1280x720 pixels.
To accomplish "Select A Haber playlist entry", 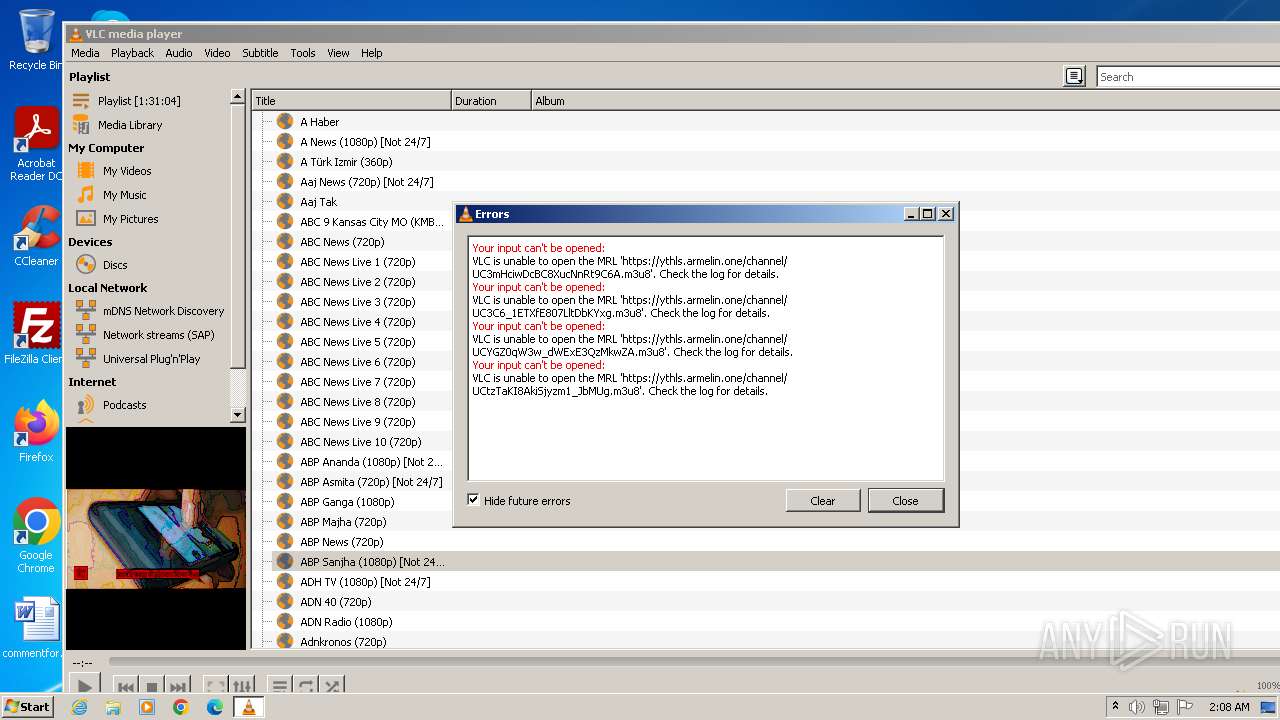I will 319,122.
